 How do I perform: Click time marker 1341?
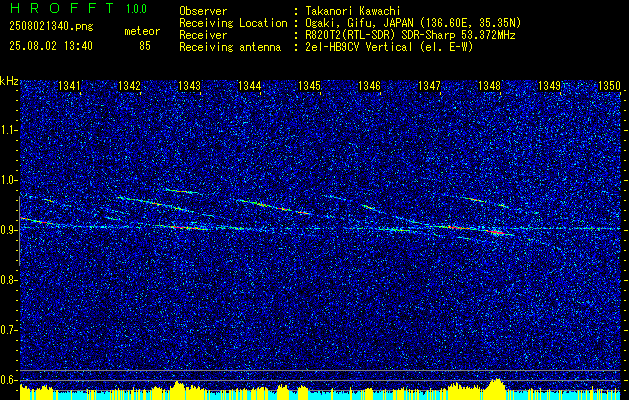(x=69, y=86)
